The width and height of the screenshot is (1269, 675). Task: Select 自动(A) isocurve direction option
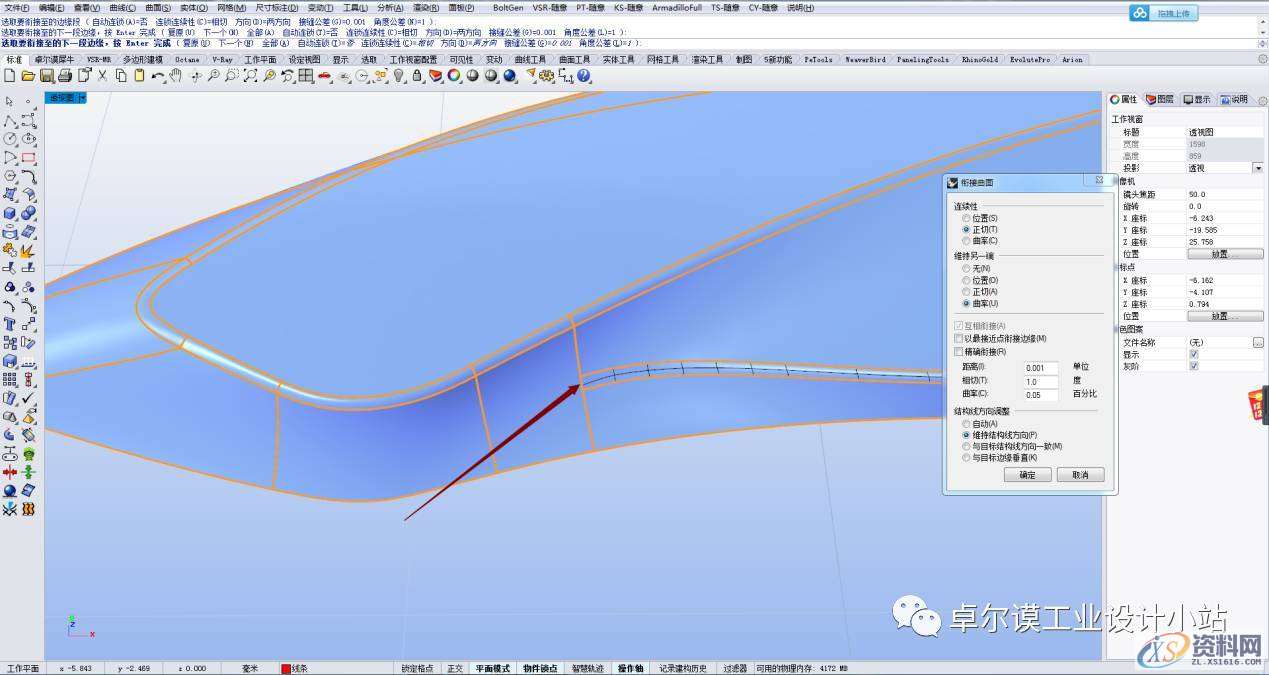[x=966, y=424]
